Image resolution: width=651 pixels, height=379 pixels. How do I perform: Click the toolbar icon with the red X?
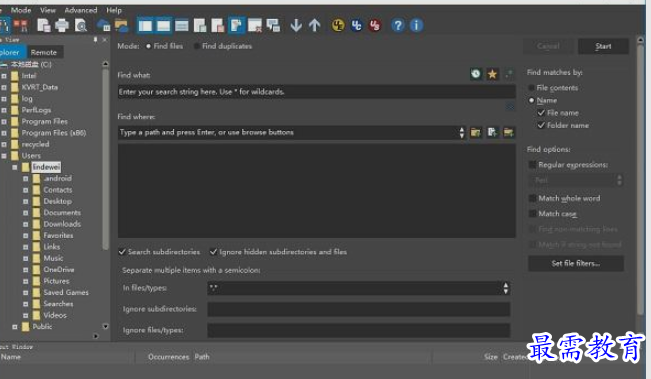tap(255, 26)
